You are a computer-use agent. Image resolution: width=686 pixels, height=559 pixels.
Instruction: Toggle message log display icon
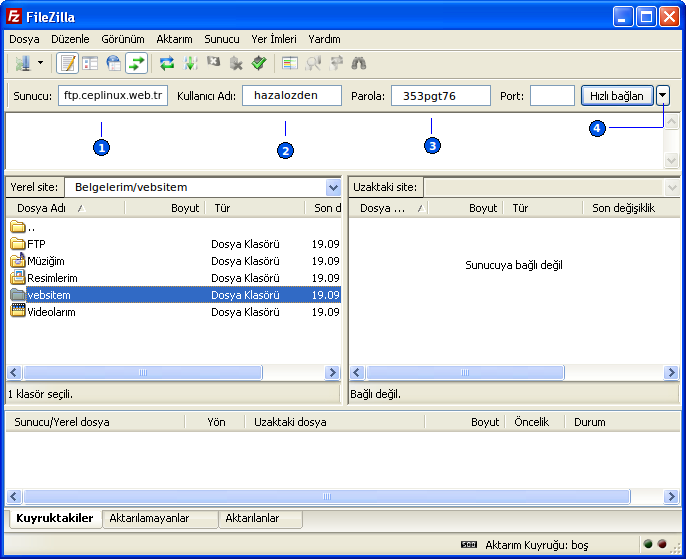68,63
